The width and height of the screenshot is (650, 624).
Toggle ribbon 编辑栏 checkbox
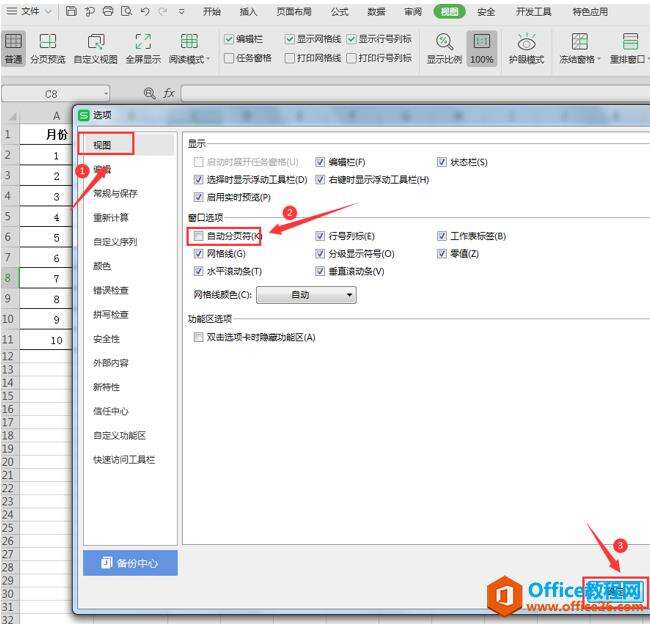[x=229, y=39]
